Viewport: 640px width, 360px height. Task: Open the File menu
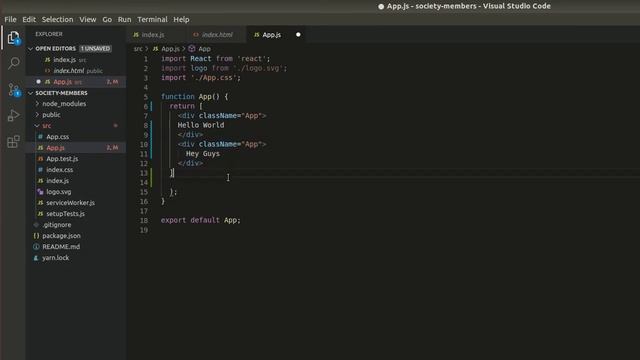tap(11, 20)
